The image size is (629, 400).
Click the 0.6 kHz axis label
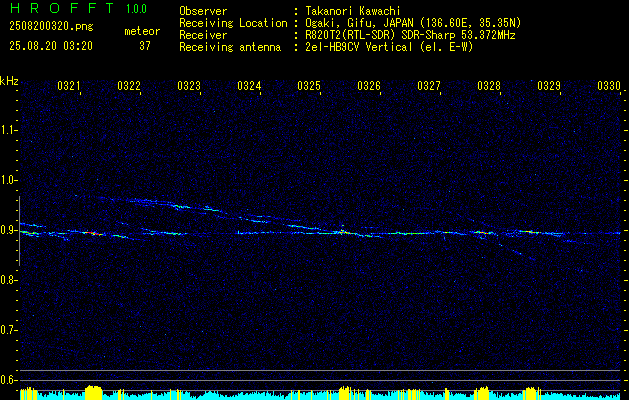click(x=8, y=380)
